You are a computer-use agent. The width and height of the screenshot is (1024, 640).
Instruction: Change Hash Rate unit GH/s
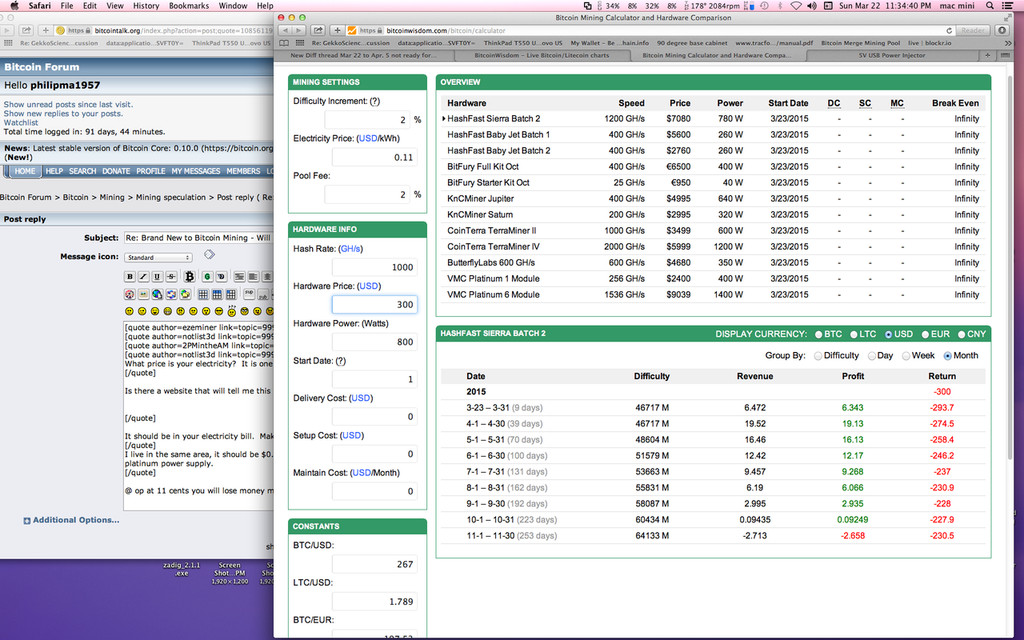point(351,249)
